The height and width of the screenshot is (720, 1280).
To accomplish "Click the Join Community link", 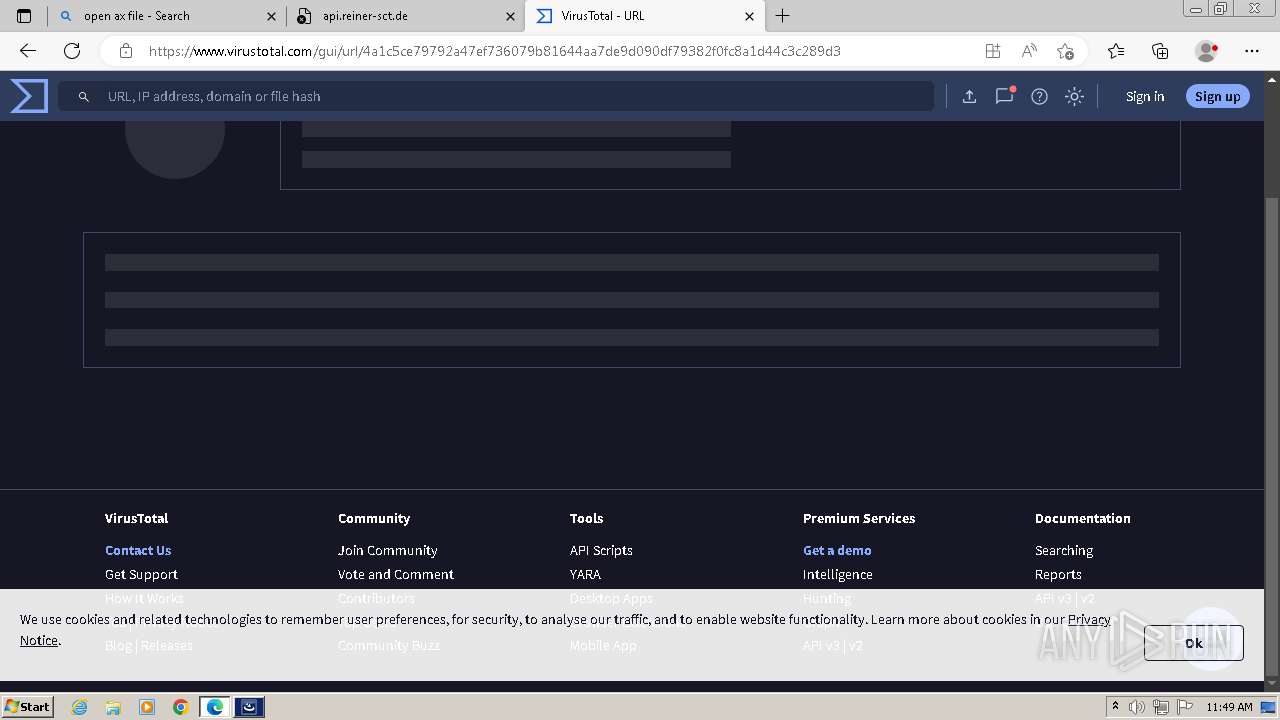I will coord(387,550).
